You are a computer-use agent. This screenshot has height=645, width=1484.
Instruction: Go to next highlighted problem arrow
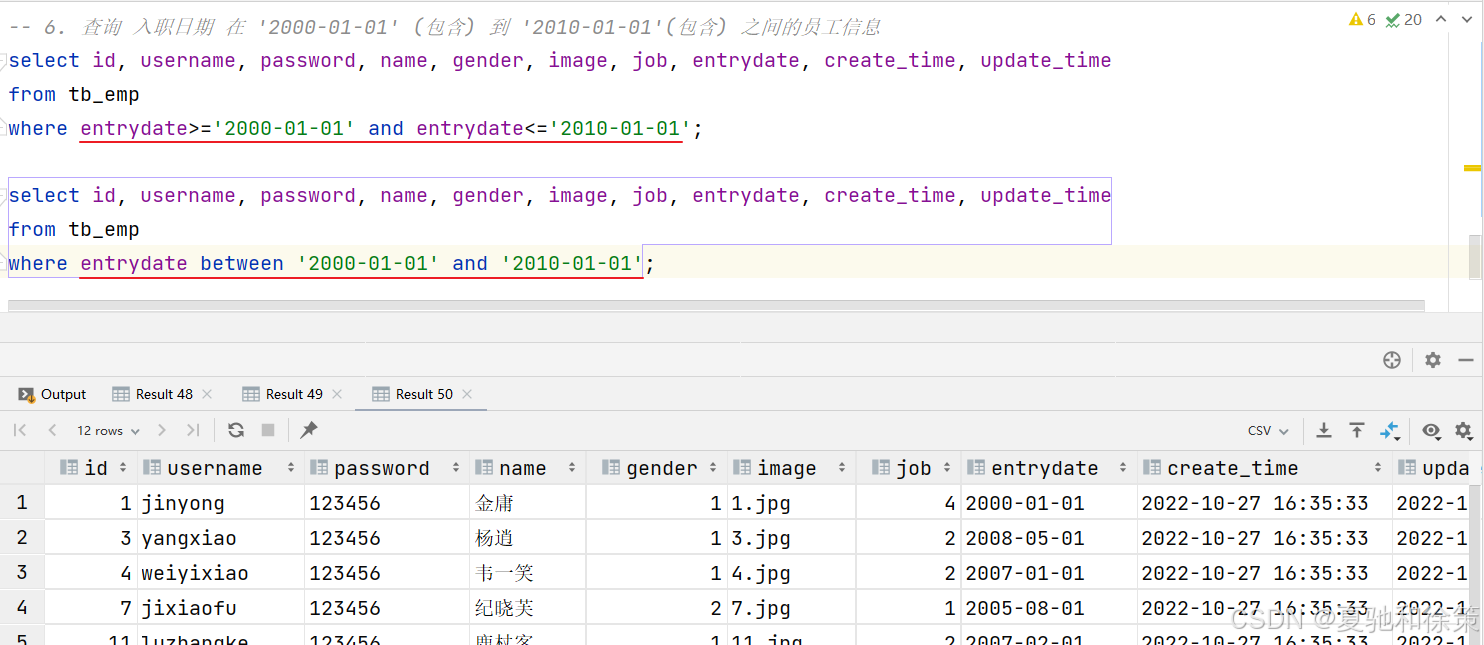[1467, 19]
